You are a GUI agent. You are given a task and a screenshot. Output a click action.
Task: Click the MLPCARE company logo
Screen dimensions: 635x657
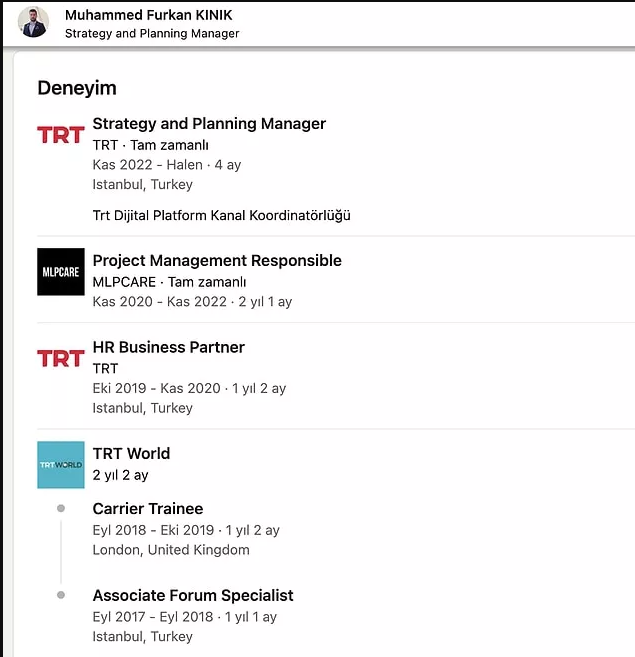tap(60, 271)
